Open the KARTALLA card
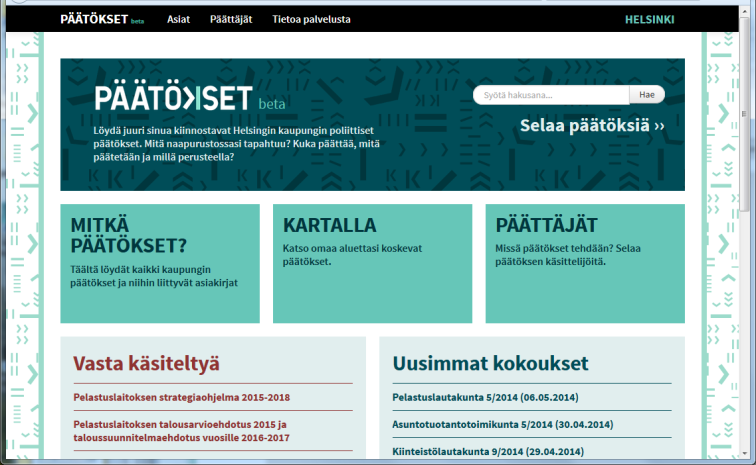 (372, 263)
